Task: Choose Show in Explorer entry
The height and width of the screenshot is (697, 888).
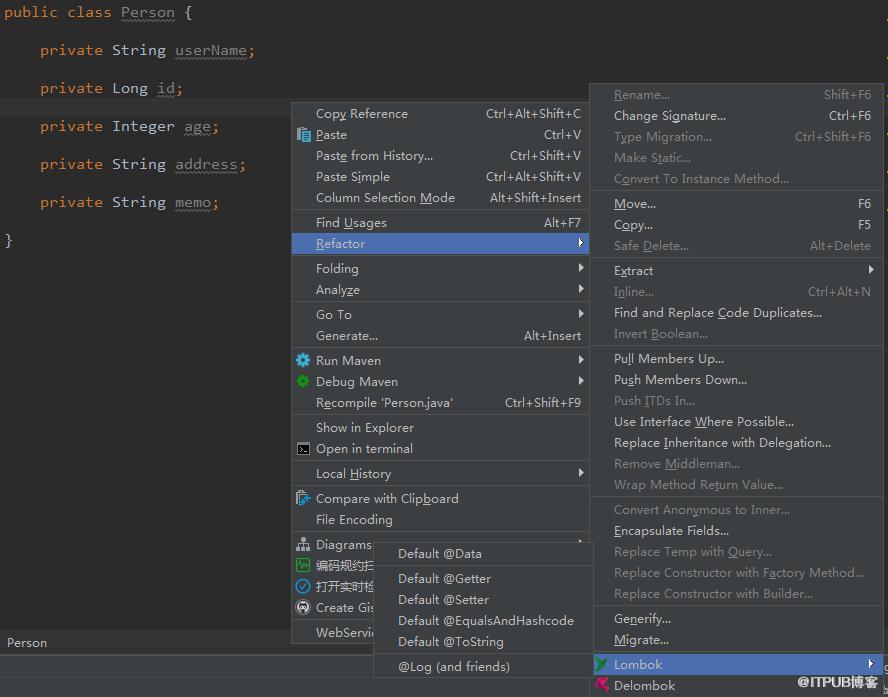Action: point(440,427)
